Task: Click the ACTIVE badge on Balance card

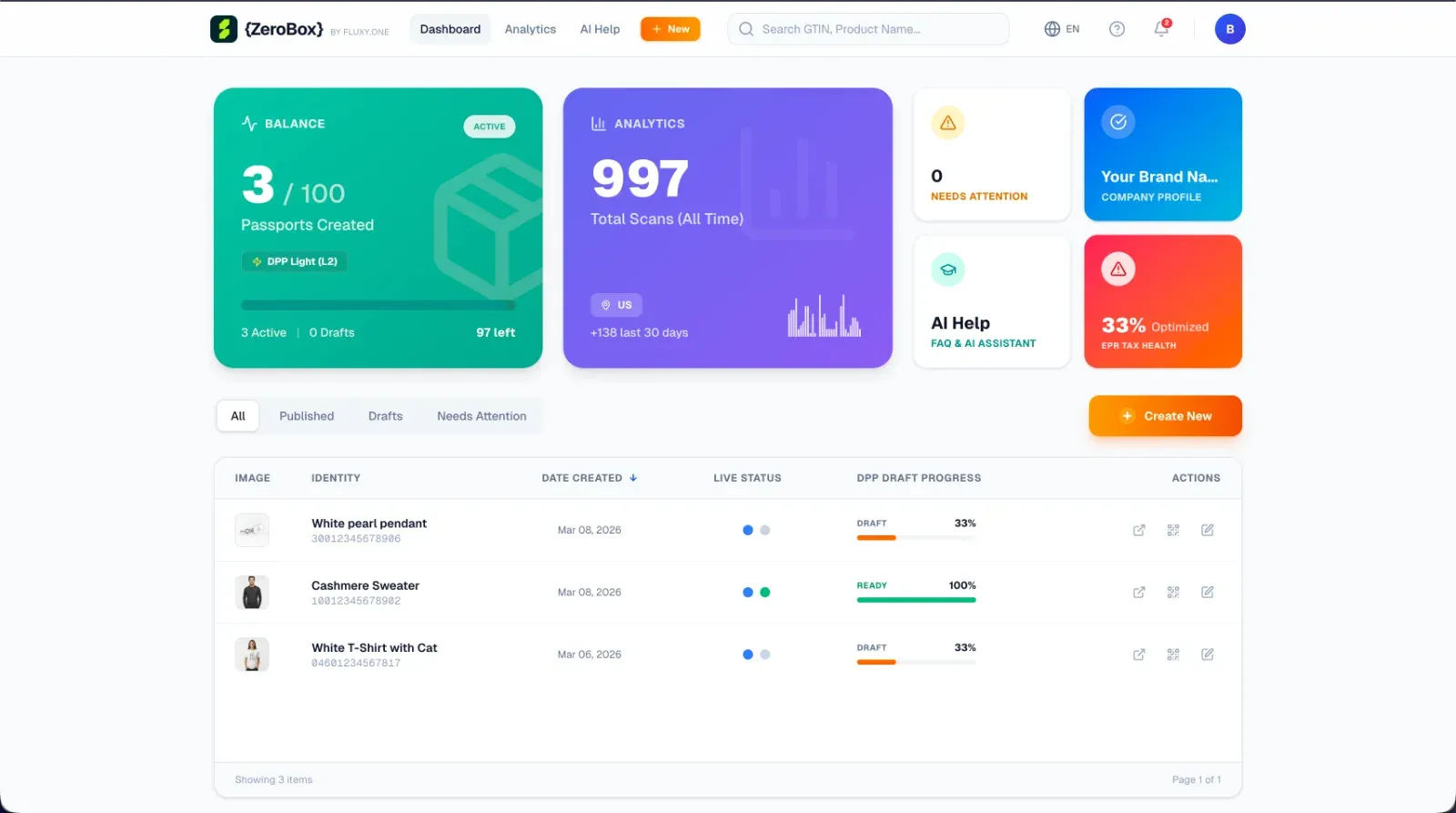Action: 490,127
